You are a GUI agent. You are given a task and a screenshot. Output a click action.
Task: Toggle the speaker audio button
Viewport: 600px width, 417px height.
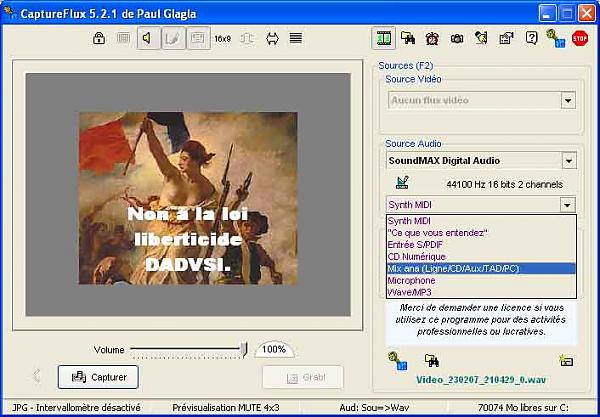tap(147, 39)
